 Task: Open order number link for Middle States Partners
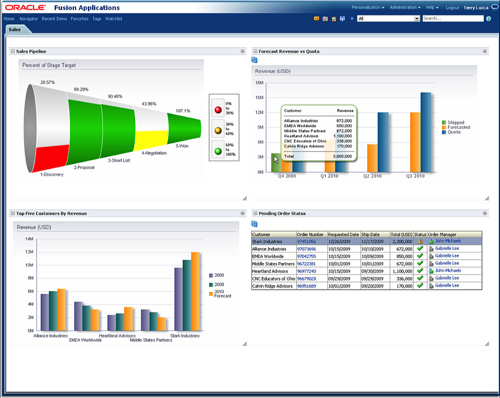point(306,264)
